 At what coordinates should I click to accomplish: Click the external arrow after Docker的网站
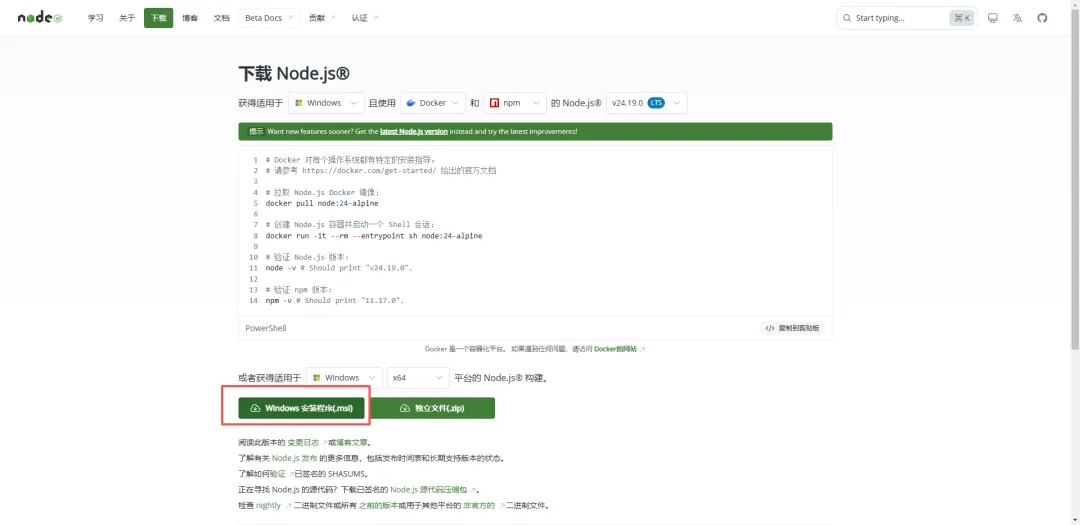tap(643, 349)
